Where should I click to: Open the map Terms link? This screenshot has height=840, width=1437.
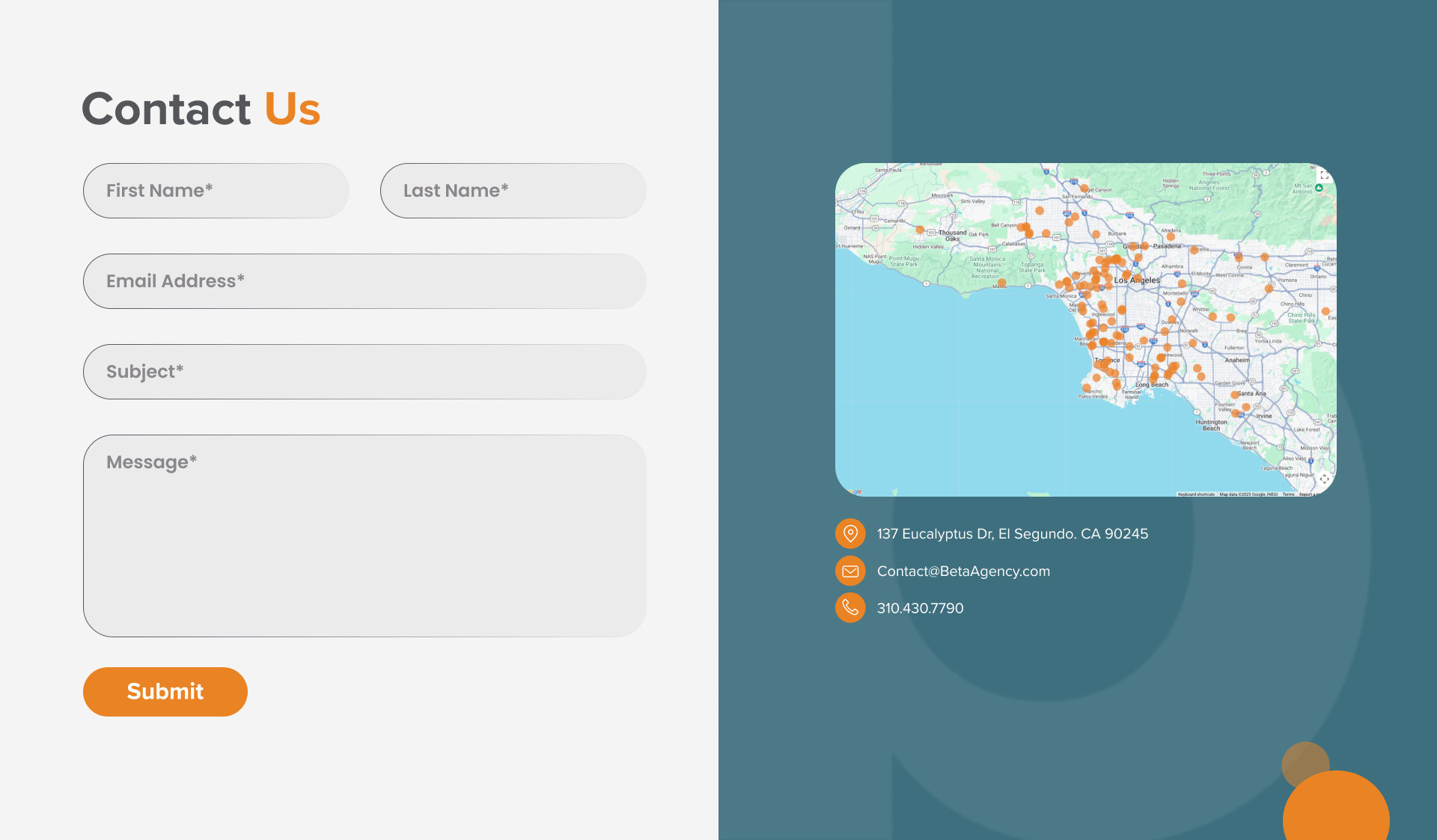click(1288, 494)
